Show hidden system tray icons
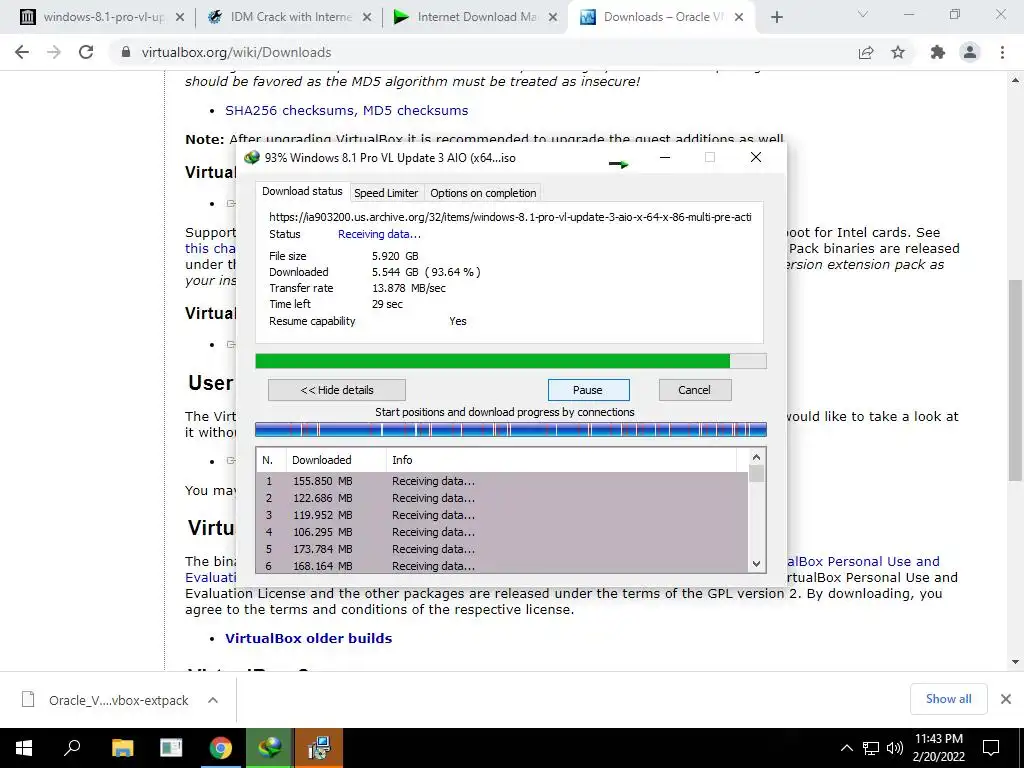 click(x=846, y=748)
